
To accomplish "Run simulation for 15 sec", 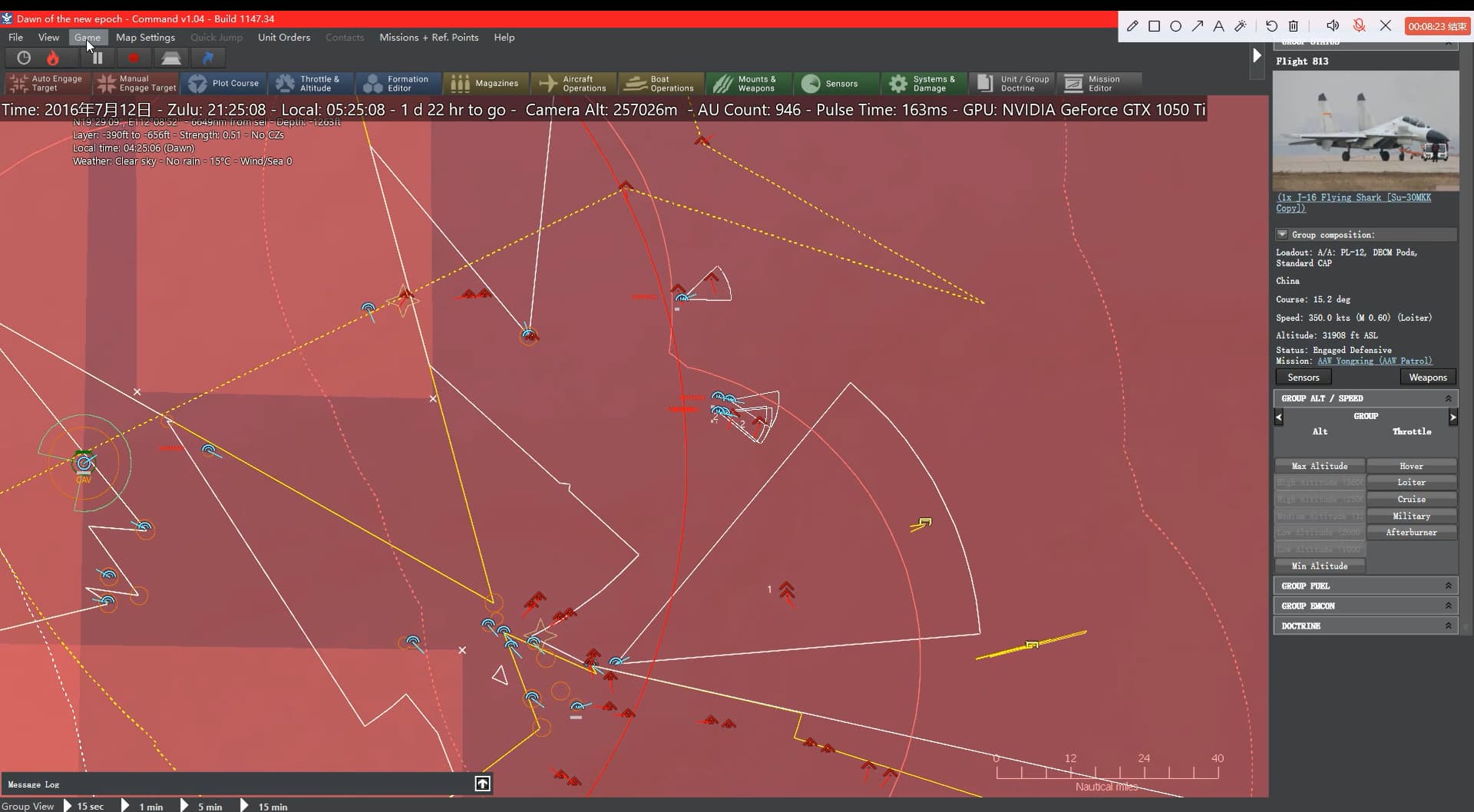I will pyautogui.click(x=83, y=806).
